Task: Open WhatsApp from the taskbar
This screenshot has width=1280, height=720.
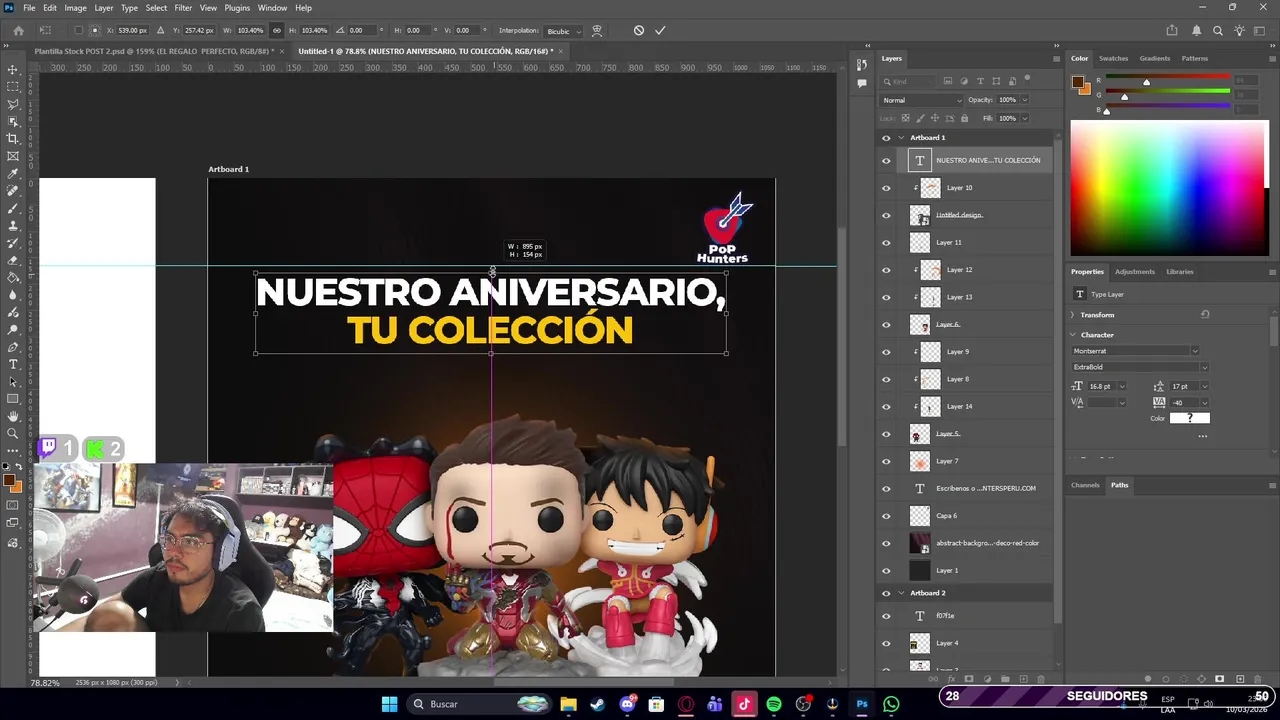Action: [891, 704]
